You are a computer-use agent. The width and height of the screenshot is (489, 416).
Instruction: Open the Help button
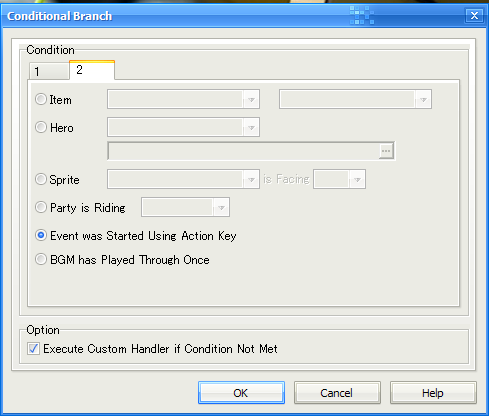pos(433,393)
